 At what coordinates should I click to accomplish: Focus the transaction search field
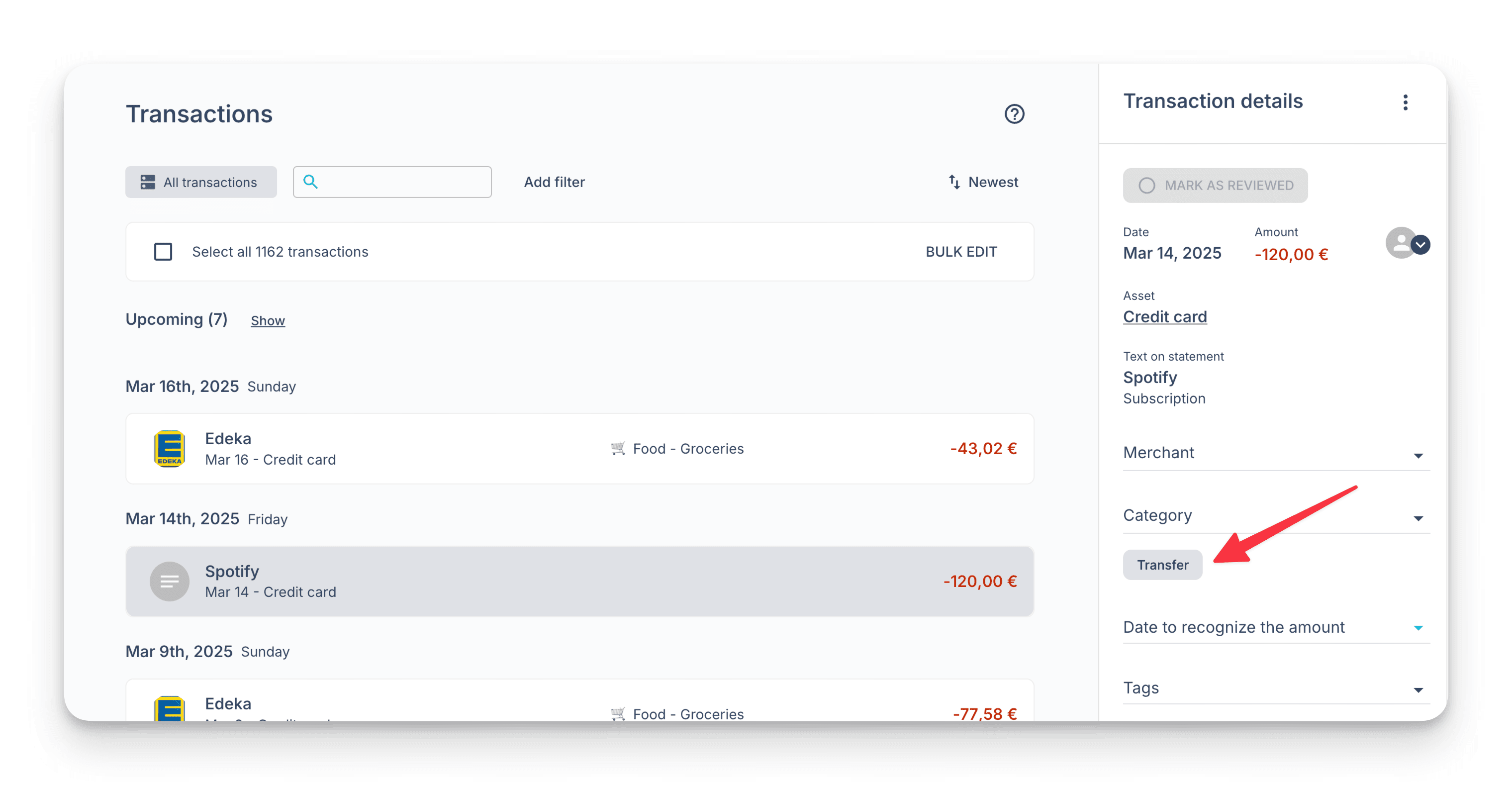coord(392,182)
